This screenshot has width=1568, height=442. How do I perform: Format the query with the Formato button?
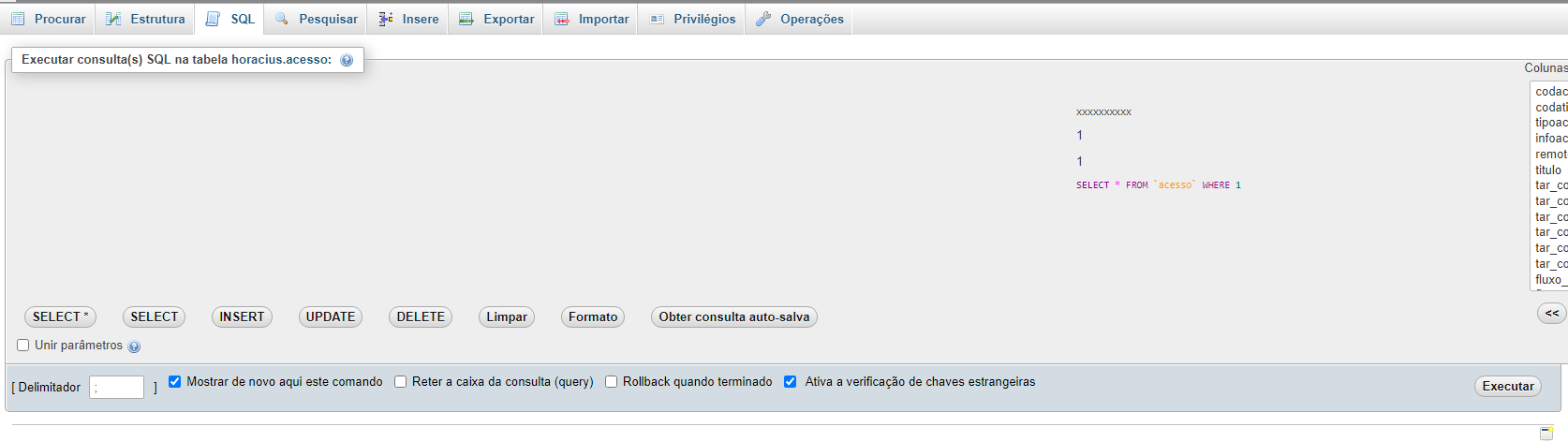(x=593, y=317)
